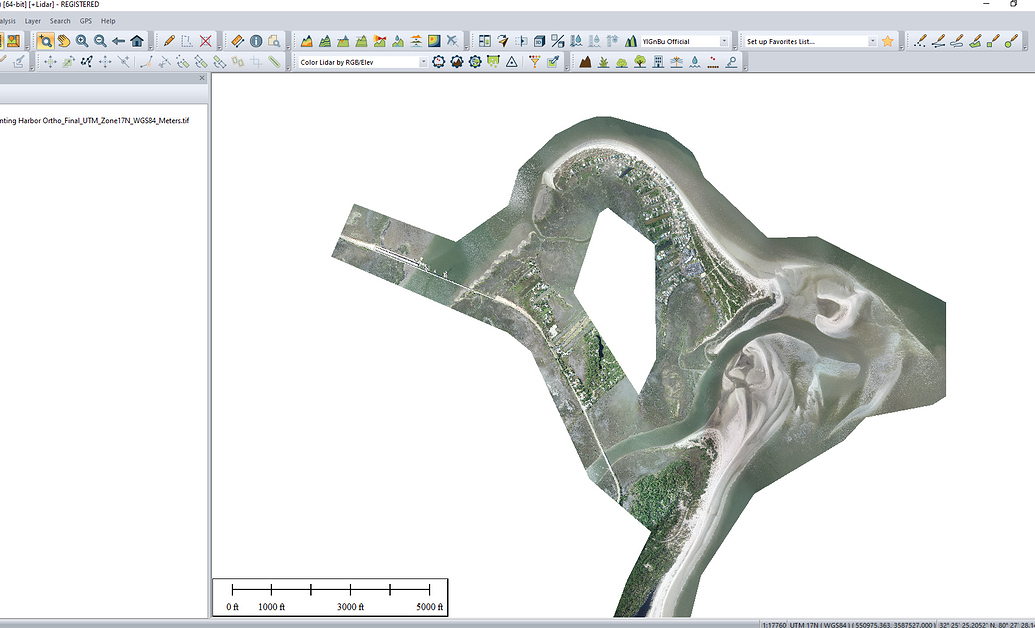Select the Zoom Out tool
Screen dimensions: 1035x628
pos(99,41)
